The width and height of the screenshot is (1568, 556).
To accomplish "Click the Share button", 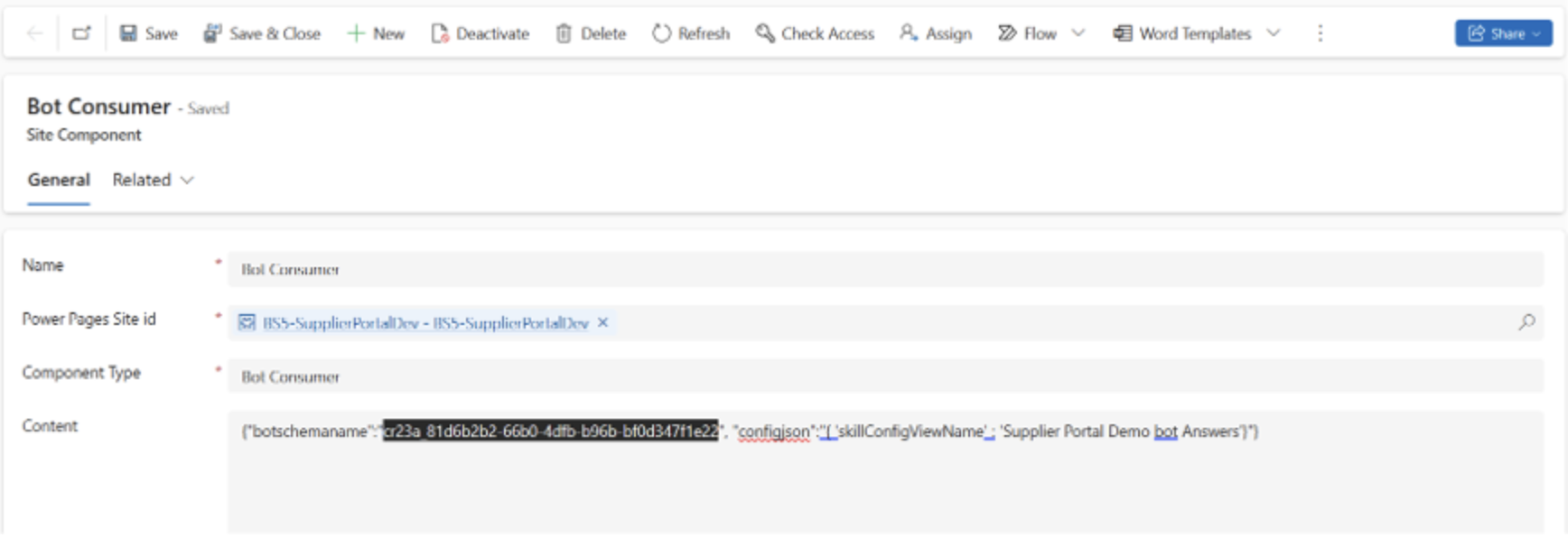I will click(1504, 33).
